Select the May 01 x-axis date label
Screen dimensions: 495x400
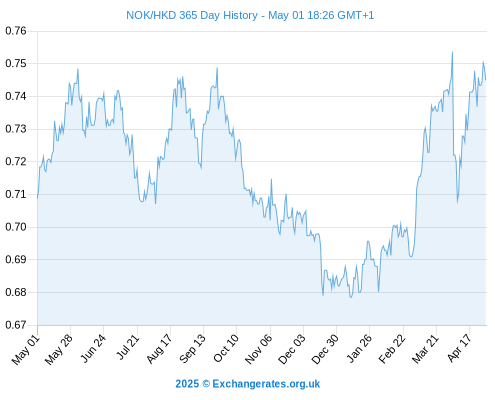coord(26,350)
